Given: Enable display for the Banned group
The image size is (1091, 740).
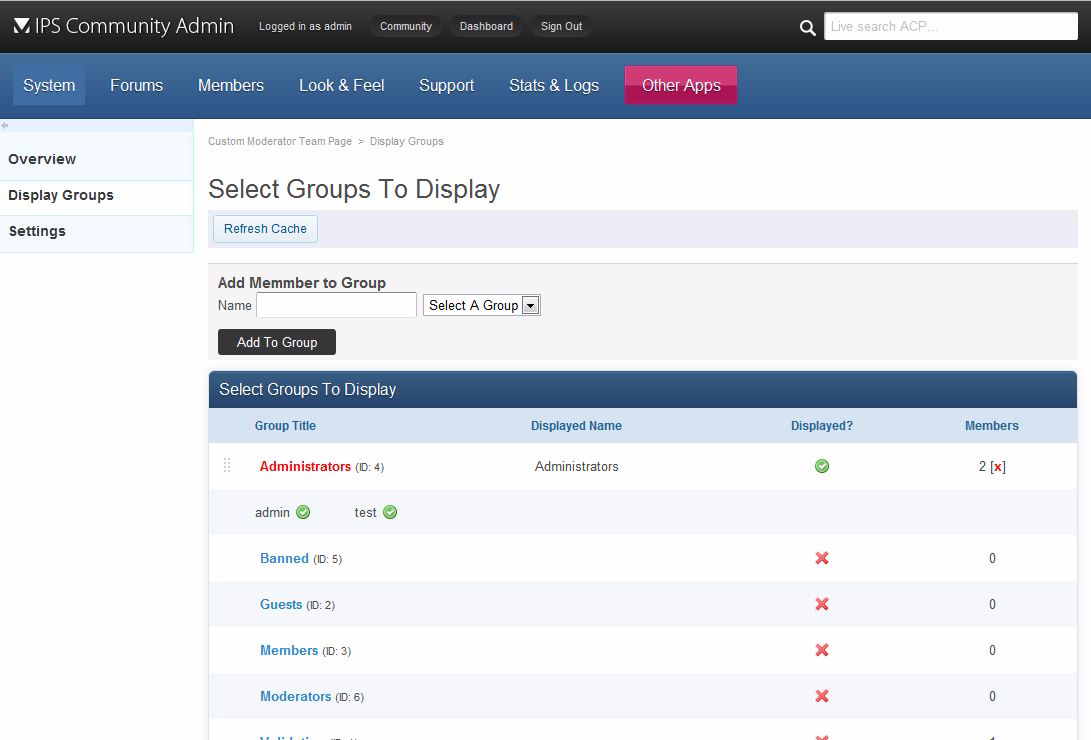Looking at the screenshot, I should pos(822,558).
